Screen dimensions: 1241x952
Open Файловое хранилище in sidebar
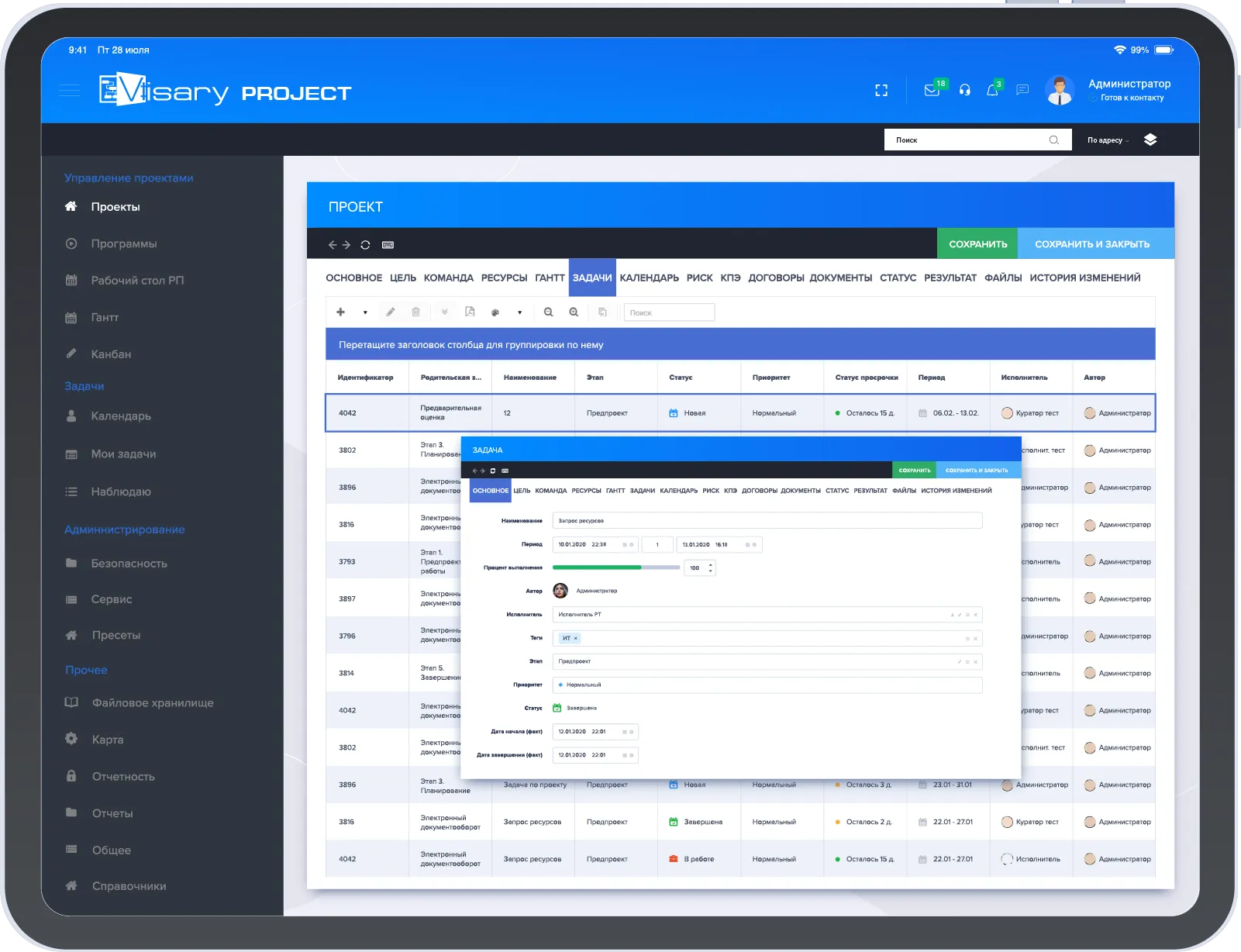pos(153,703)
